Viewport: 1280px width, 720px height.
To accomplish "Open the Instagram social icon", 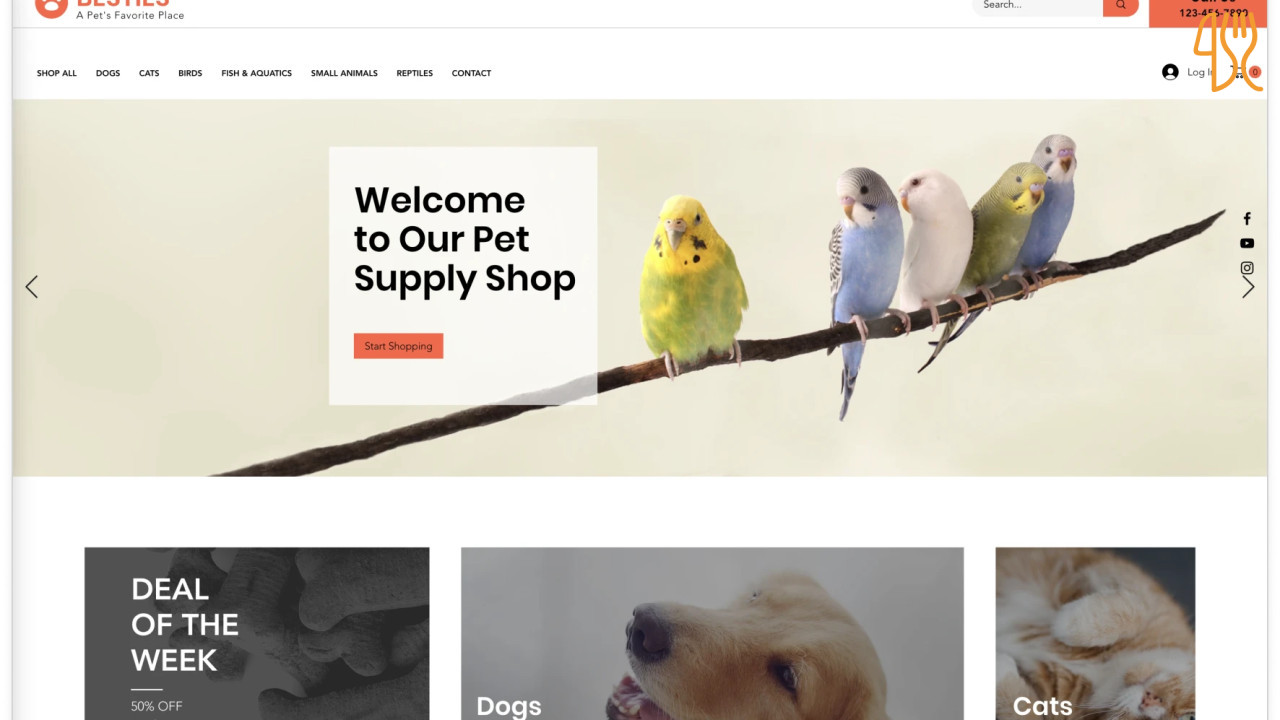I will click(x=1247, y=268).
